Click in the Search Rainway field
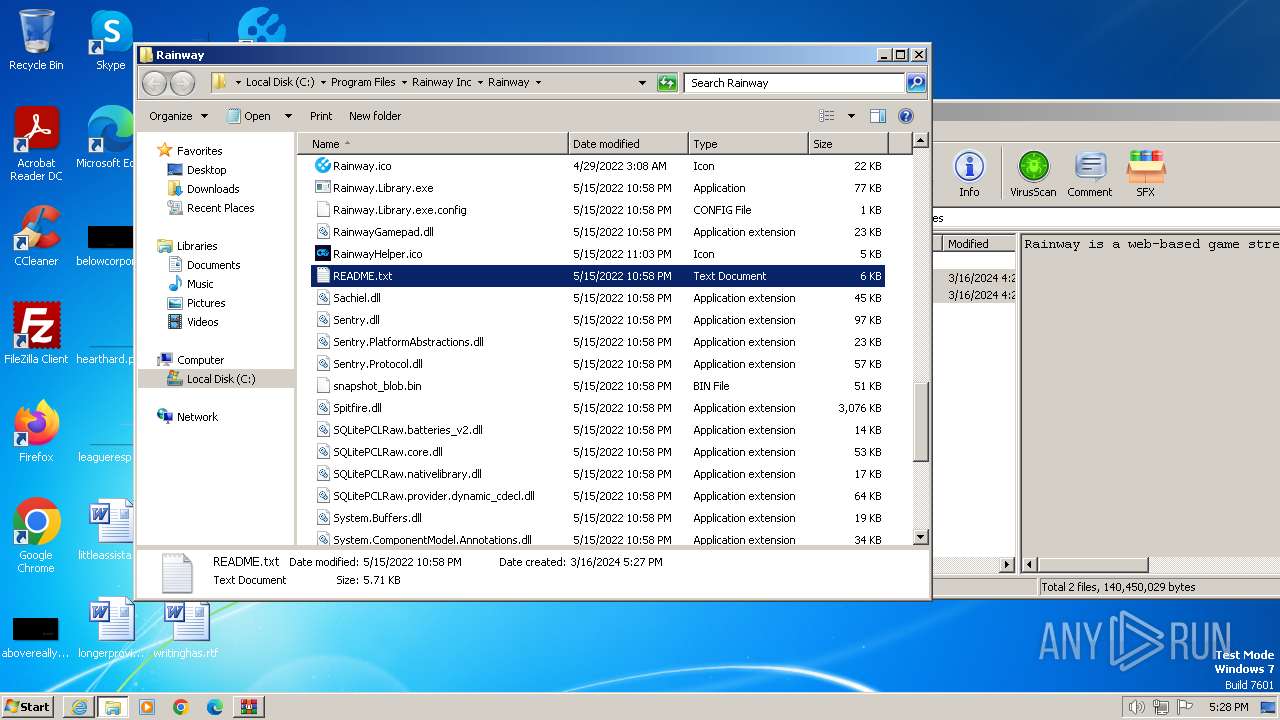Image resolution: width=1280 pixels, height=720 pixels. [795, 83]
